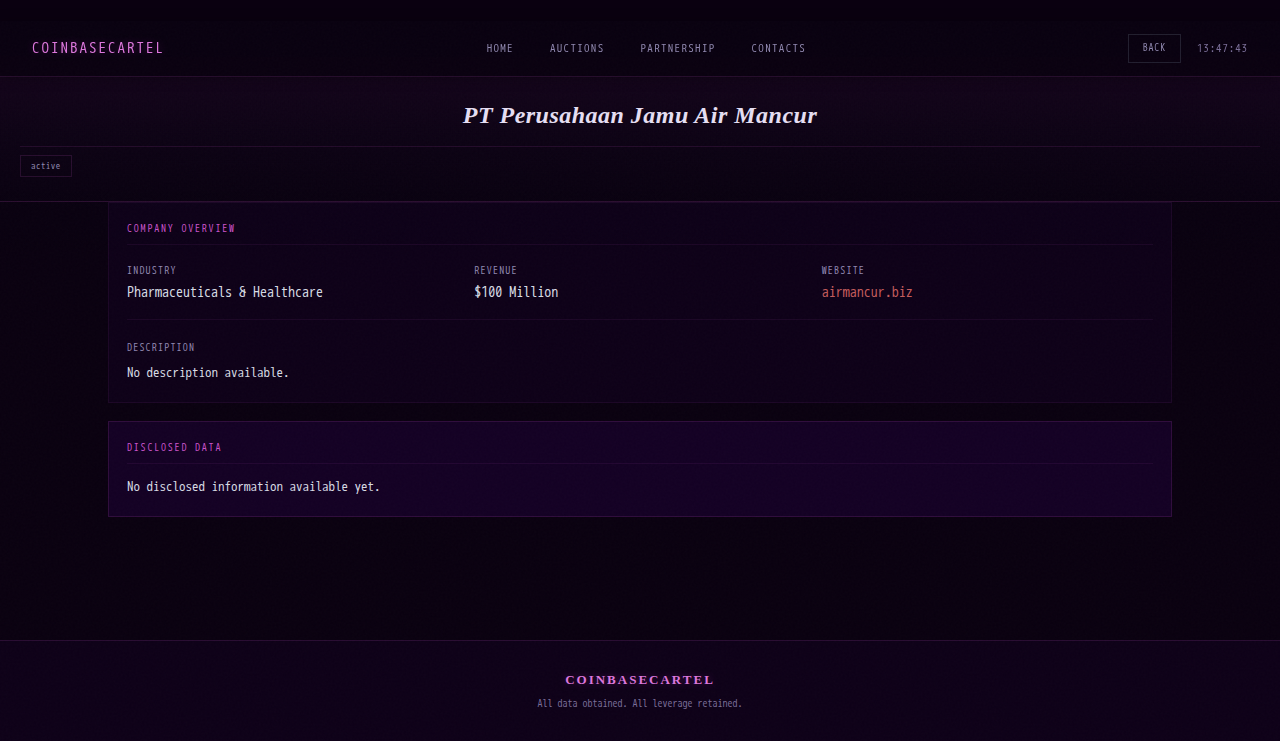This screenshot has height=741, width=1280.
Task: Select the COMPANY OVERVIEW heading
Action: (181, 228)
